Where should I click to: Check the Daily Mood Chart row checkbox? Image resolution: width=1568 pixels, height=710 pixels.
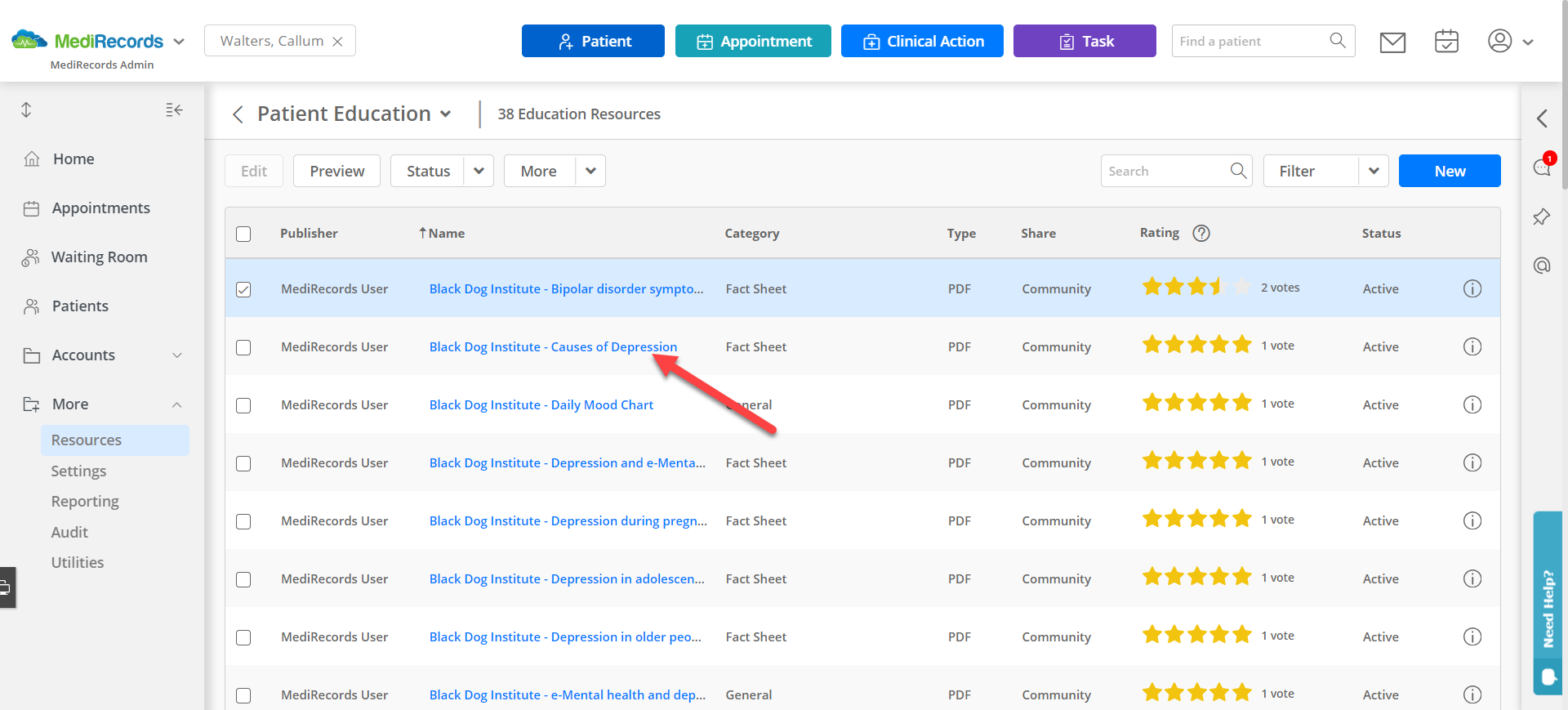[243, 405]
